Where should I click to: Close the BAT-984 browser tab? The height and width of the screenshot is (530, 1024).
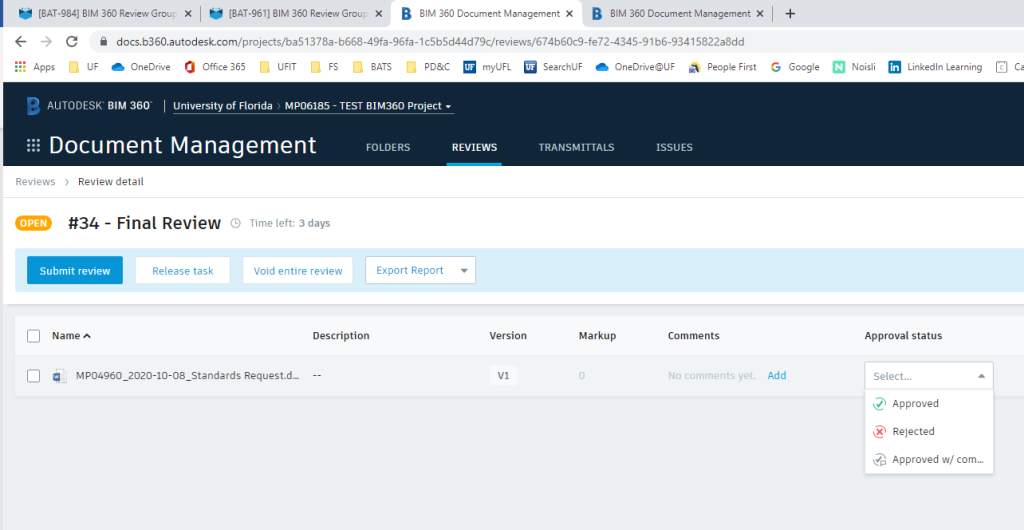pyautogui.click(x=188, y=14)
